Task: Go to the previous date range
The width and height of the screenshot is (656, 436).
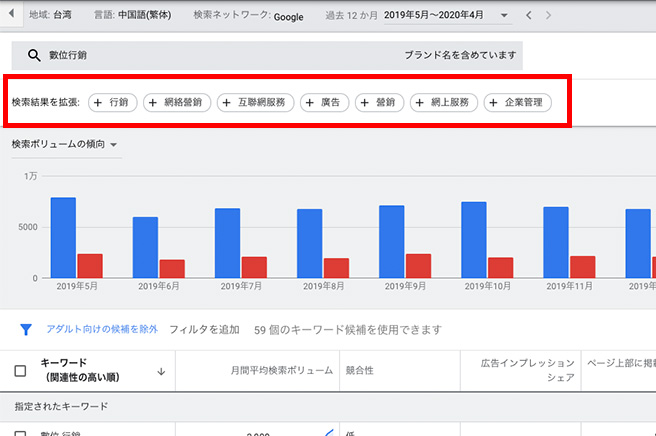Action: (529, 15)
